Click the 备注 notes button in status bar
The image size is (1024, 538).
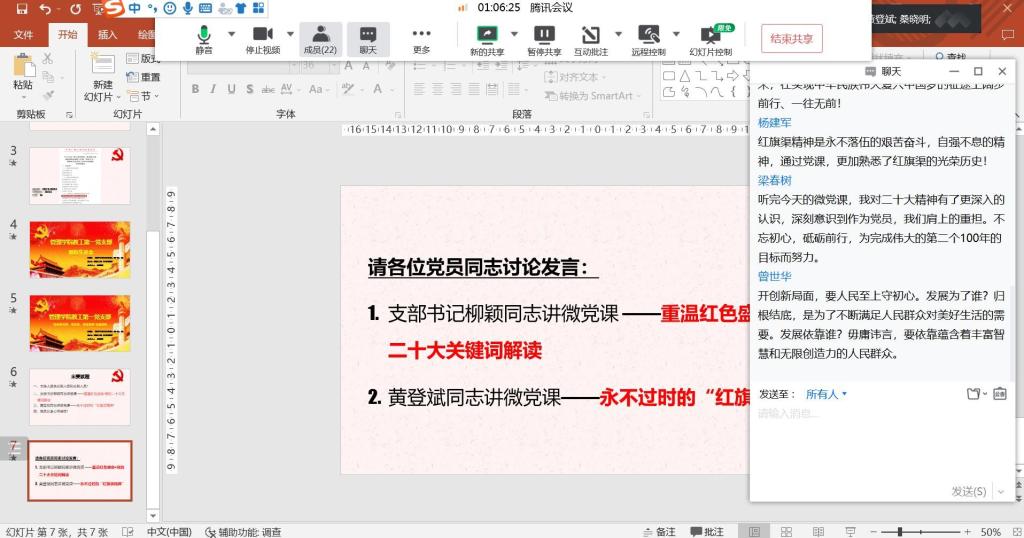click(659, 532)
